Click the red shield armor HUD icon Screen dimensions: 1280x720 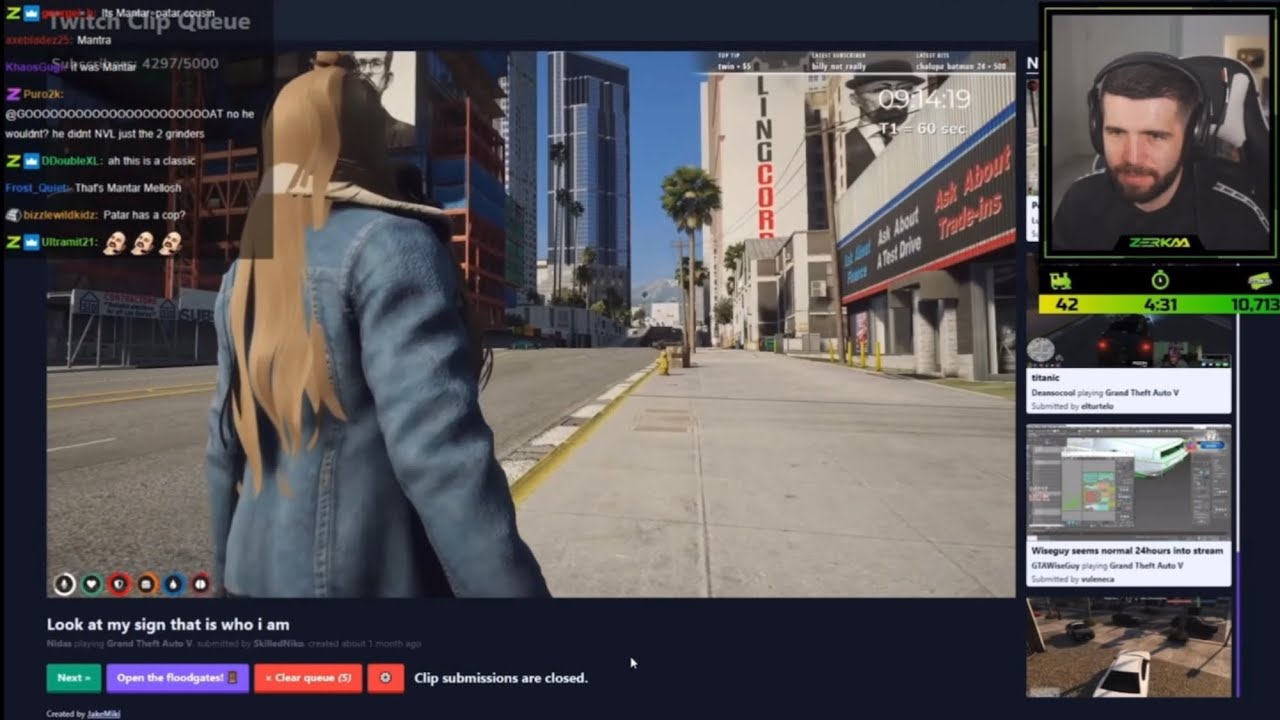[119, 583]
